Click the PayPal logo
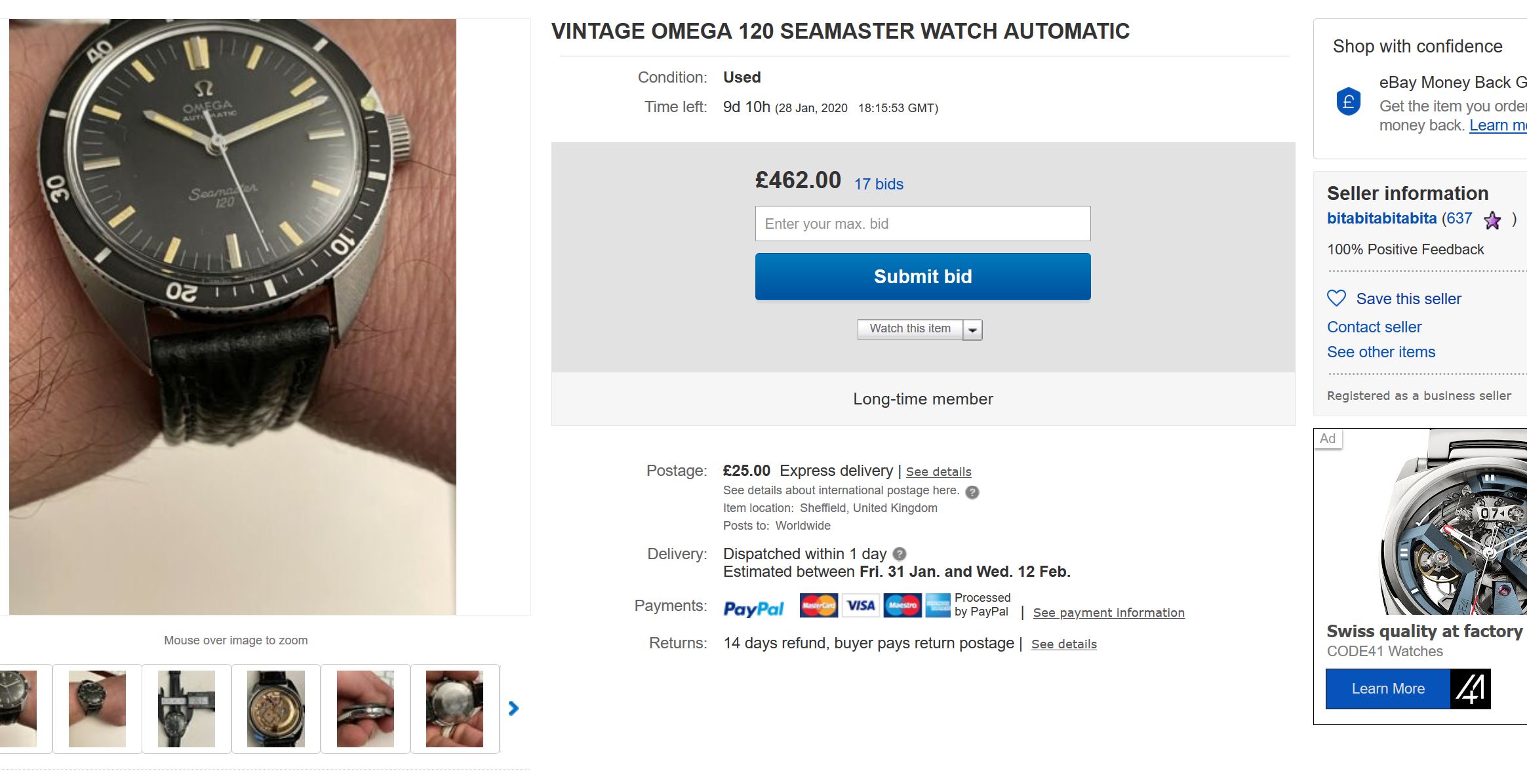 pyautogui.click(x=753, y=608)
